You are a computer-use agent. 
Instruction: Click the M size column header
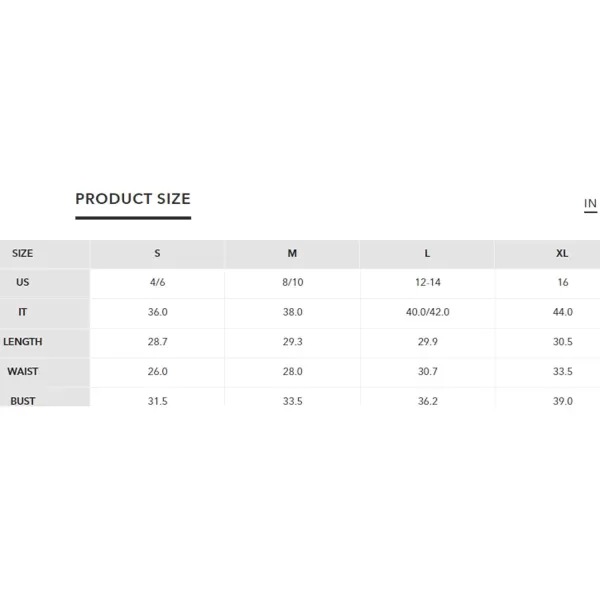coord(292,253)
